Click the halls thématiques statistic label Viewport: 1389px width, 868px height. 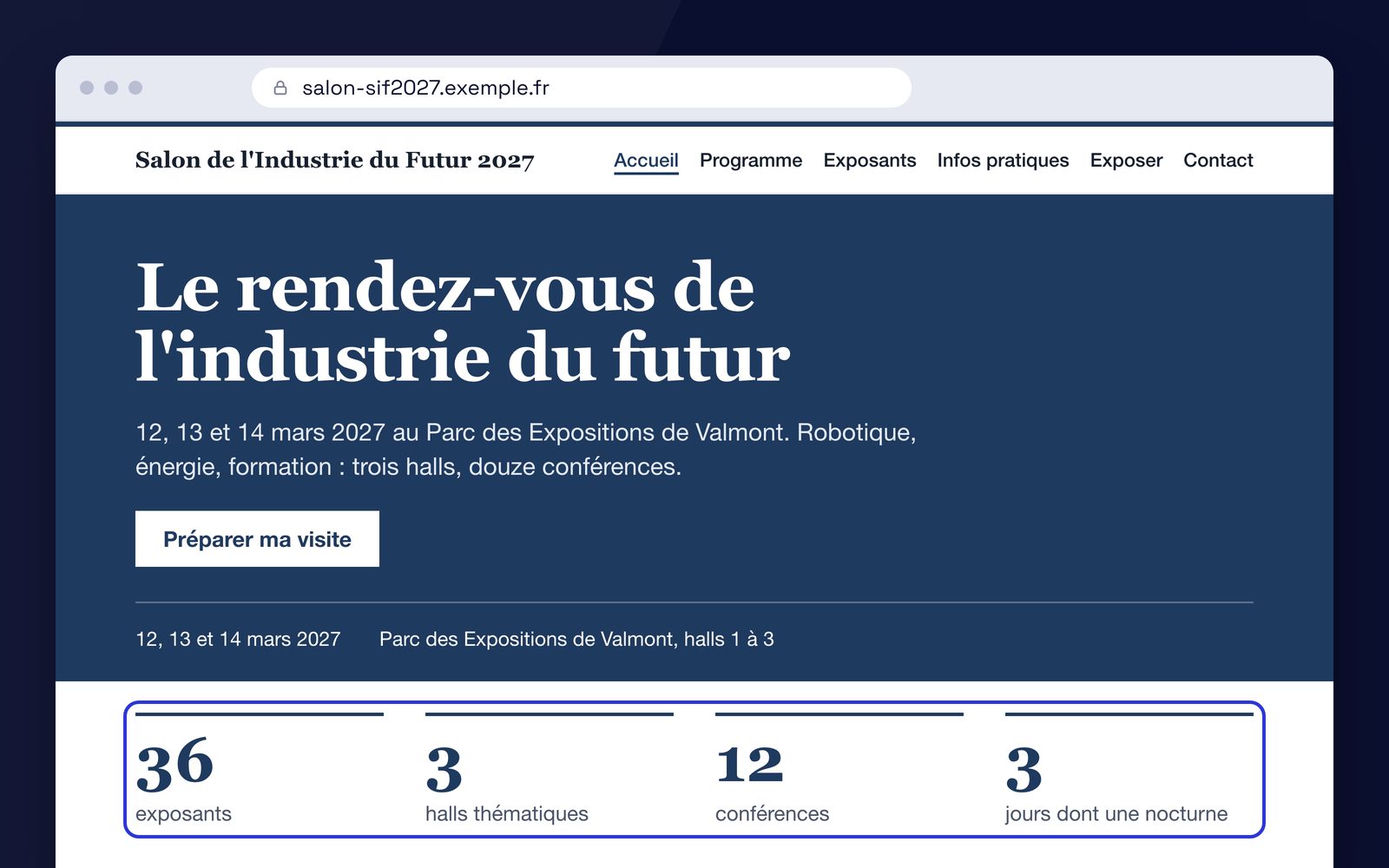click(507, 814)
